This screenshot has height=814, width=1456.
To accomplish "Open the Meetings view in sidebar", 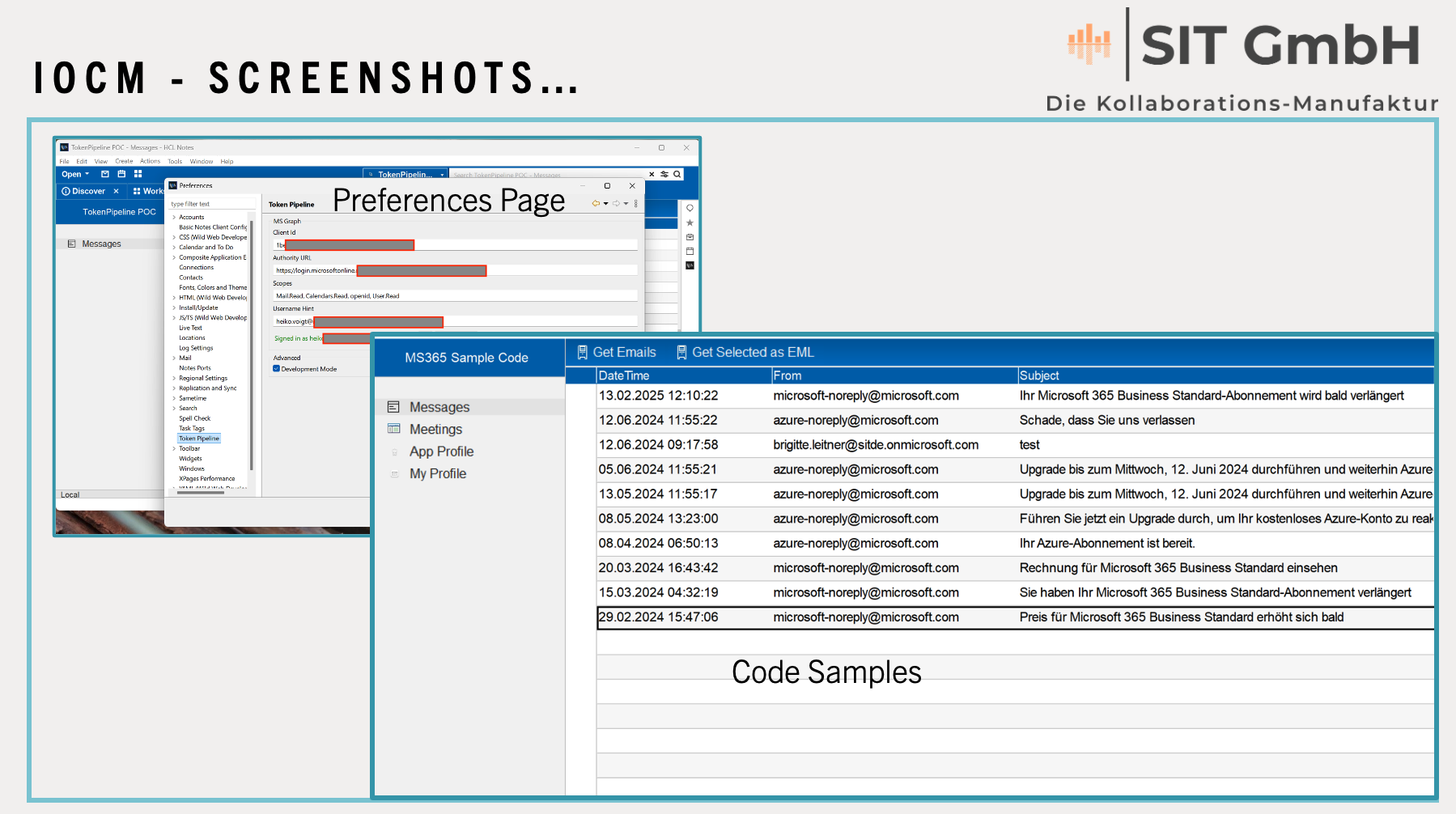I will (x=435, y=429).
